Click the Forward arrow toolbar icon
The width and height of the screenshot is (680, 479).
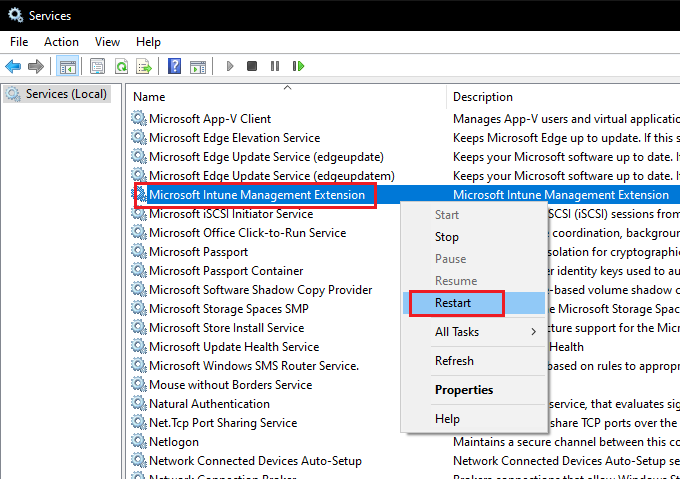pyautogui.click(x=36, y=66)
